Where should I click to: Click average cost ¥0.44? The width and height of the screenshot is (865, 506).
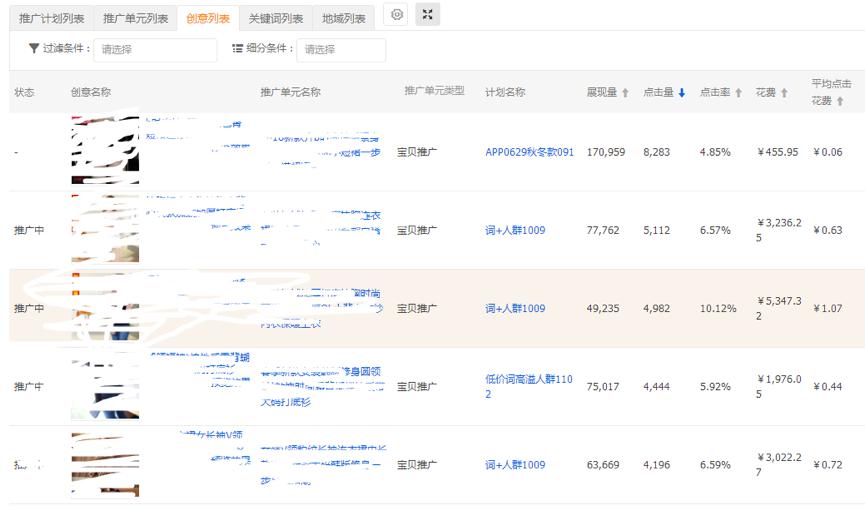[827, 387]
